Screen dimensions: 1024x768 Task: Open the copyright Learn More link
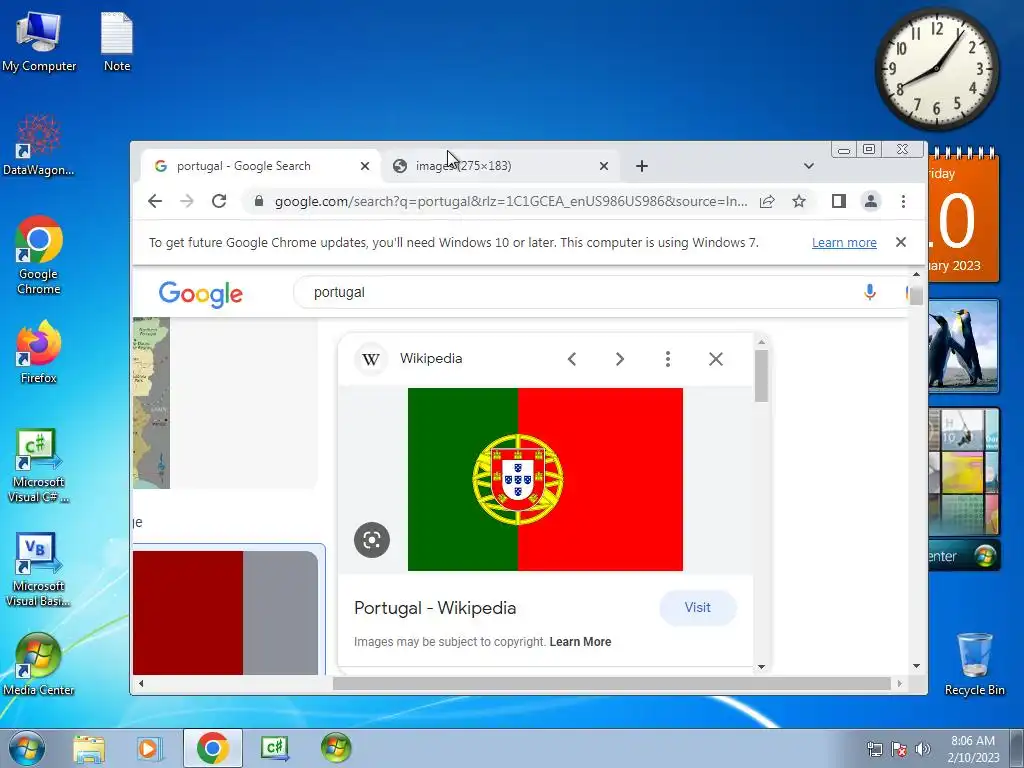click(x=580, y=642)
